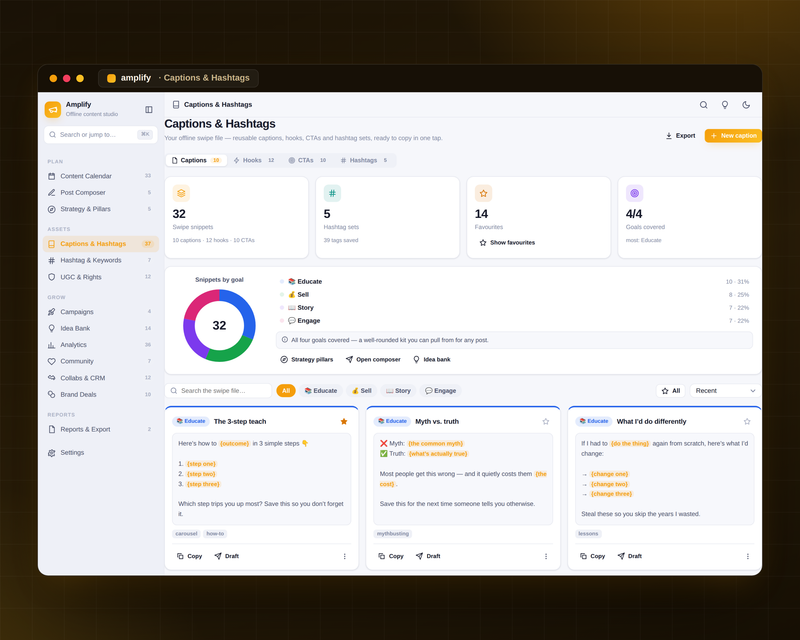Click Open composer link
The width and height of the screenshot is (800, 640).
click(373, 360)
